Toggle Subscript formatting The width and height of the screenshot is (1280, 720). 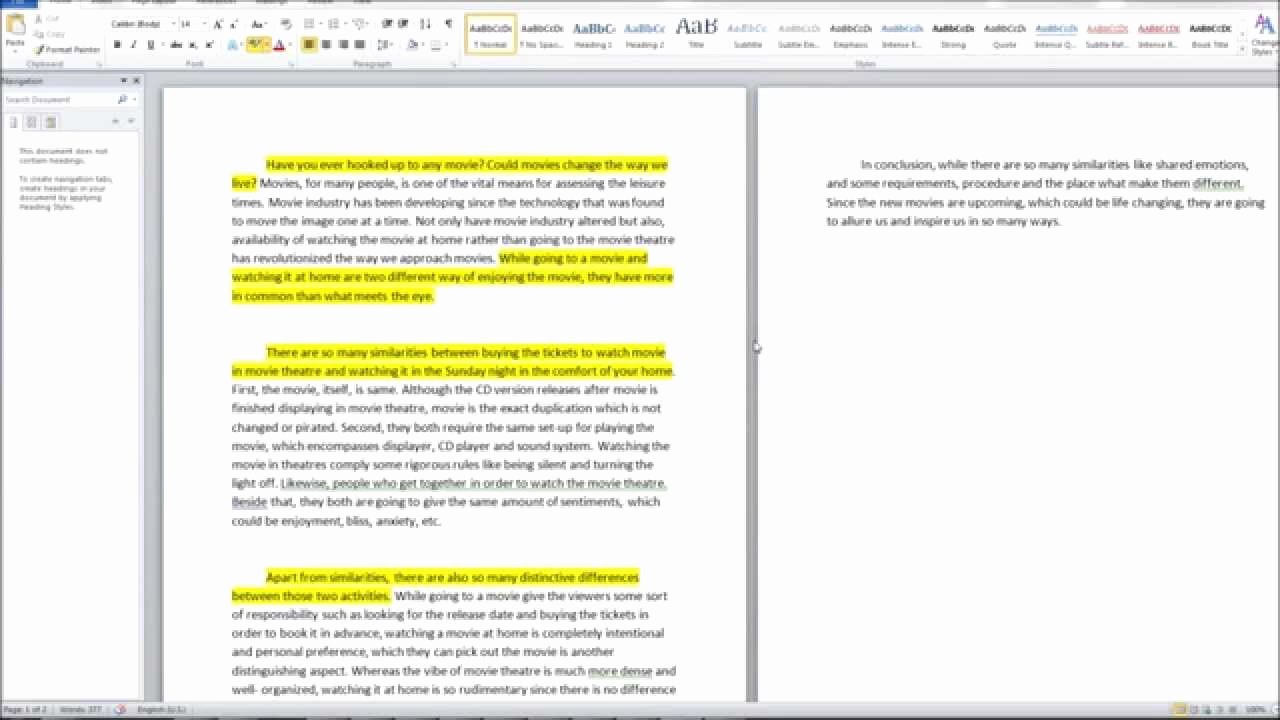click(x=193, y=45)
